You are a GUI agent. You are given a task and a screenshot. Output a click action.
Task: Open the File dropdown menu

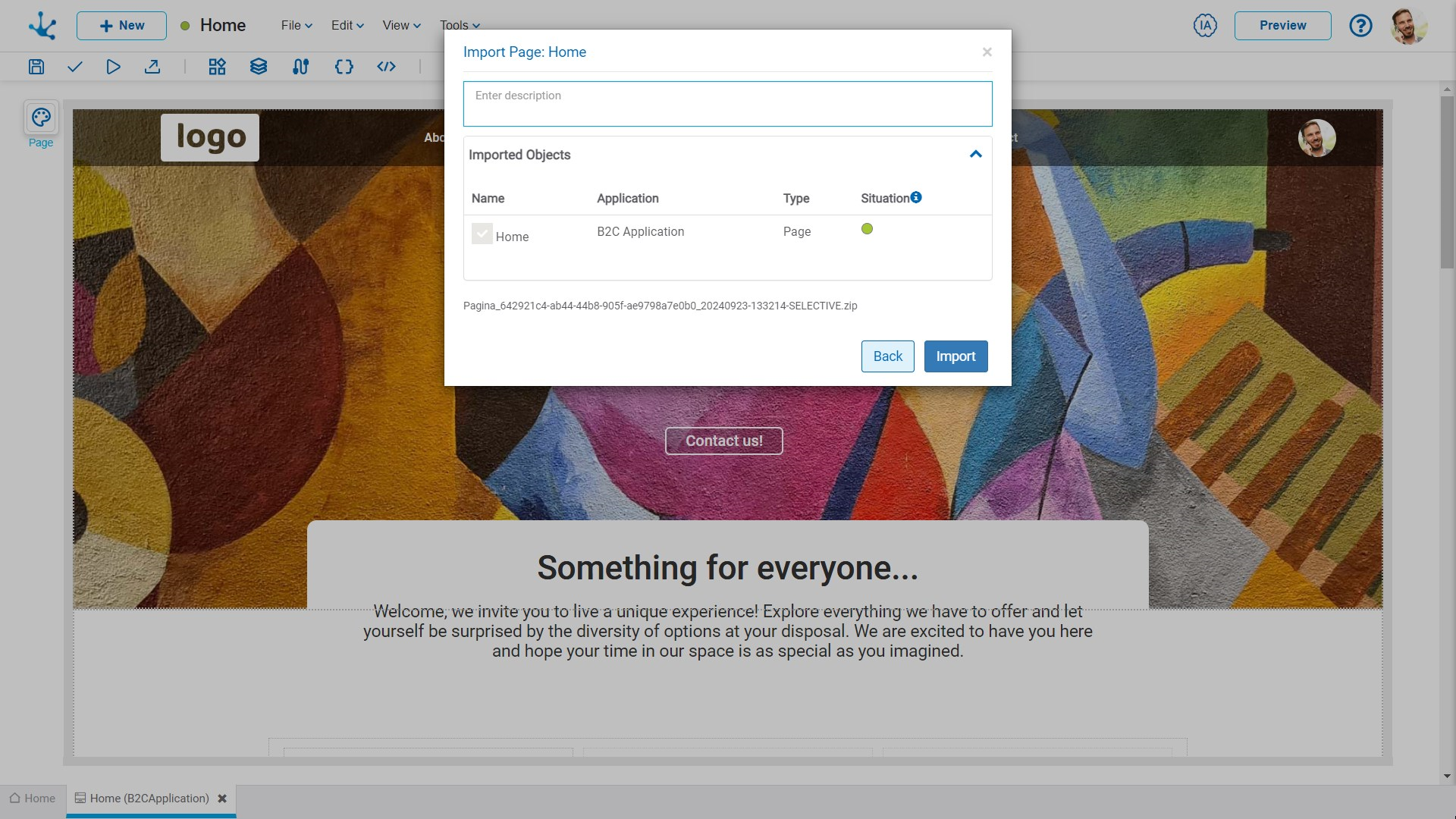click(x=297, y=26)
